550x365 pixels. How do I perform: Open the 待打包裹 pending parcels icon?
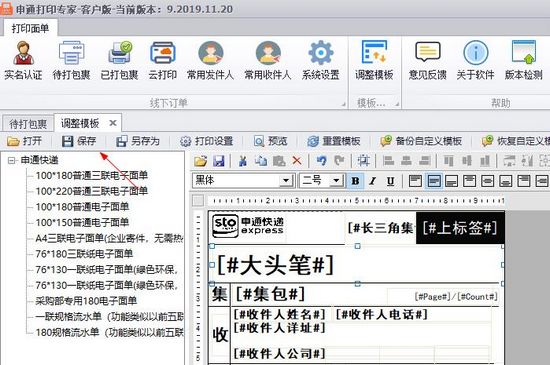click(71, 60)
